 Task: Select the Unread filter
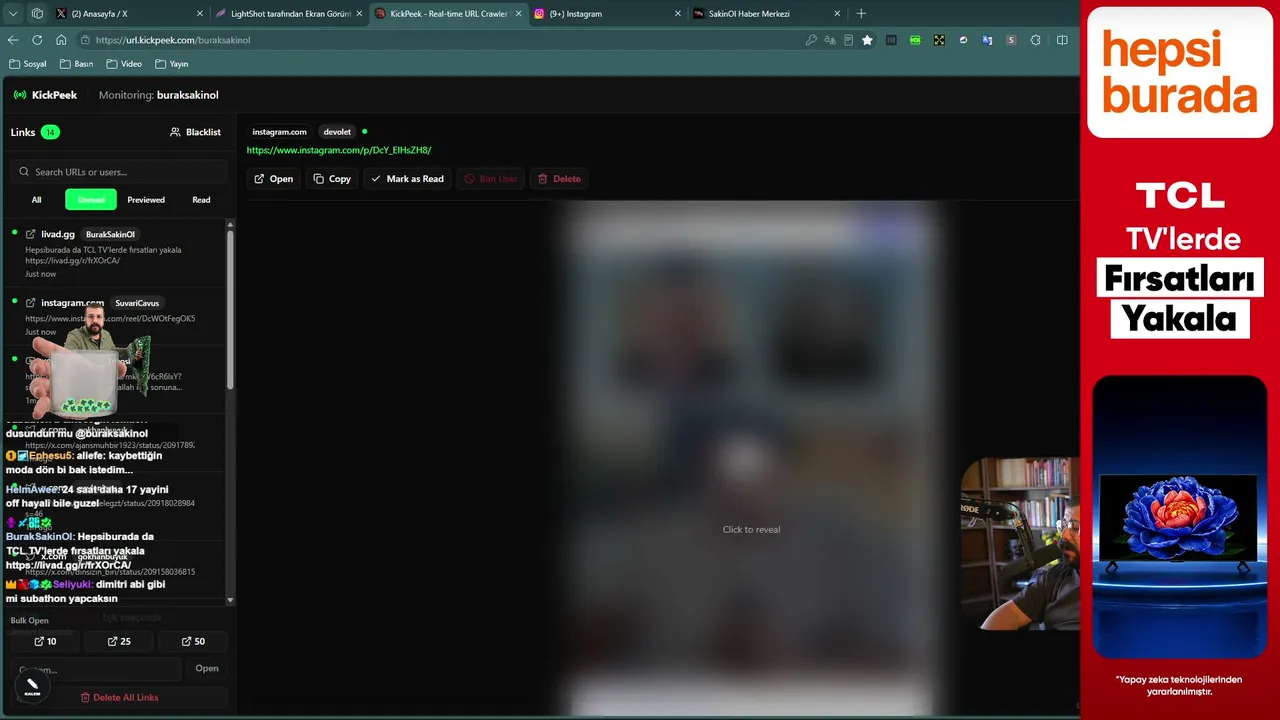[91, 200]
